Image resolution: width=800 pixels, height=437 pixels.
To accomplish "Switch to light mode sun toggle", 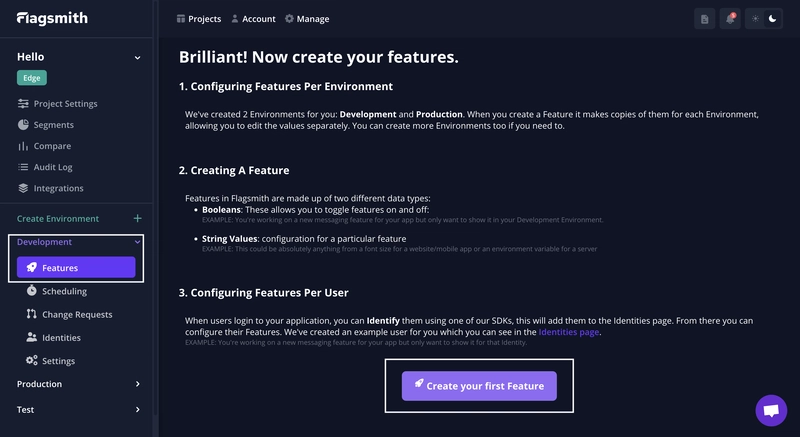I will pos(755,19).
